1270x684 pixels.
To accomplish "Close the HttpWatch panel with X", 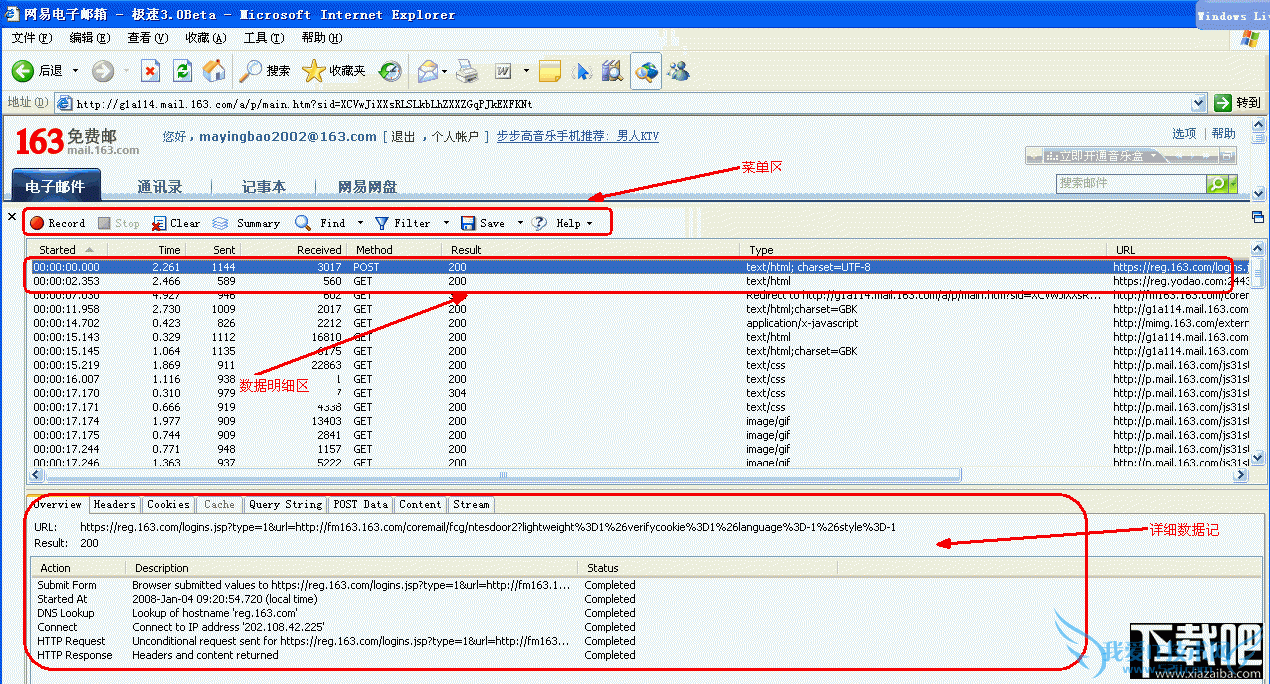I will tap(12, 217).
